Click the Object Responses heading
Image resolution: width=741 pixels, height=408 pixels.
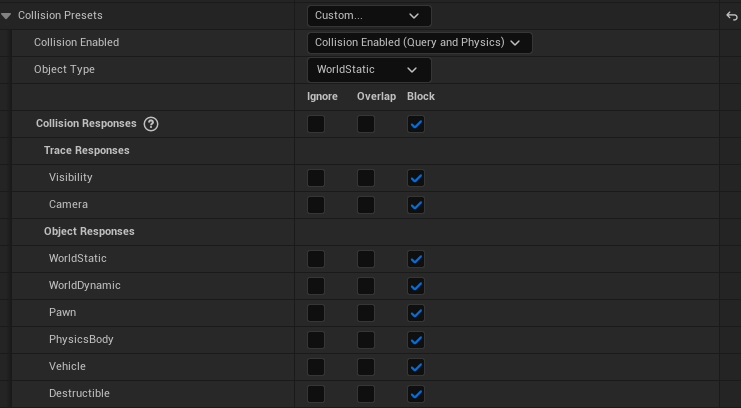click(x=89, y=232)
